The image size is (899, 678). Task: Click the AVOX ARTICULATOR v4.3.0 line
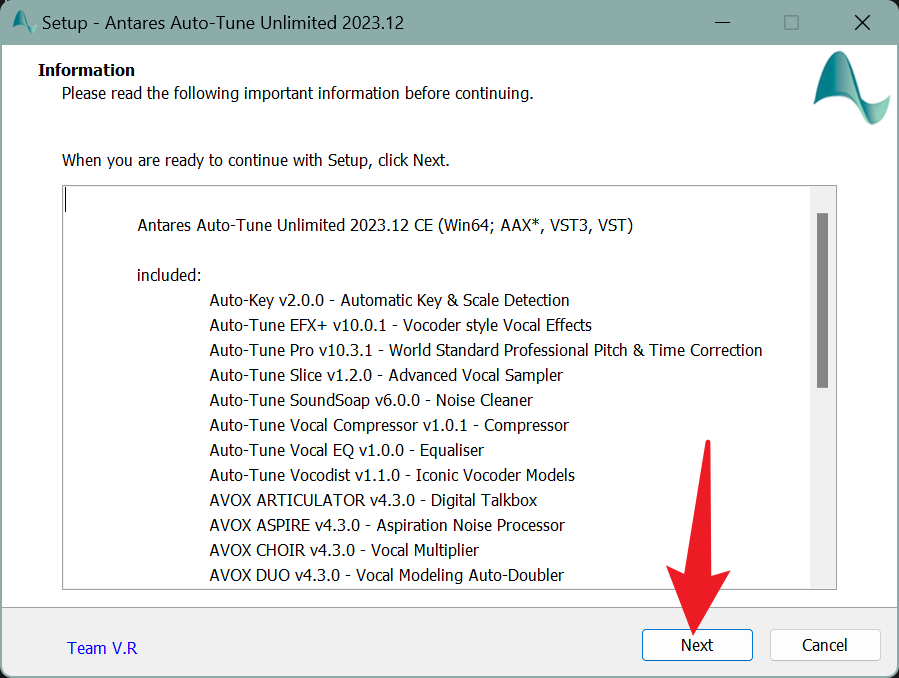pos(373,500)
